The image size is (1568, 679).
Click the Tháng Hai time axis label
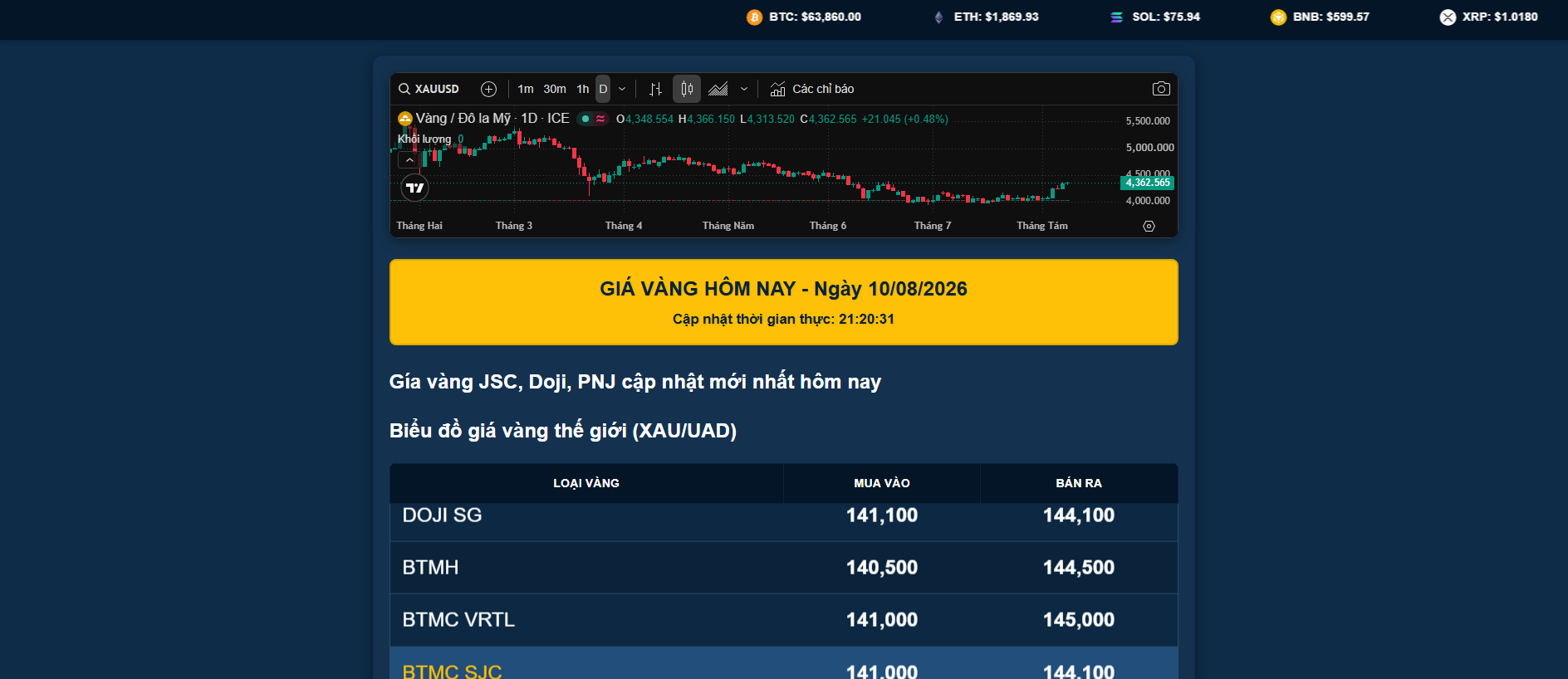(x=419, y=226)
